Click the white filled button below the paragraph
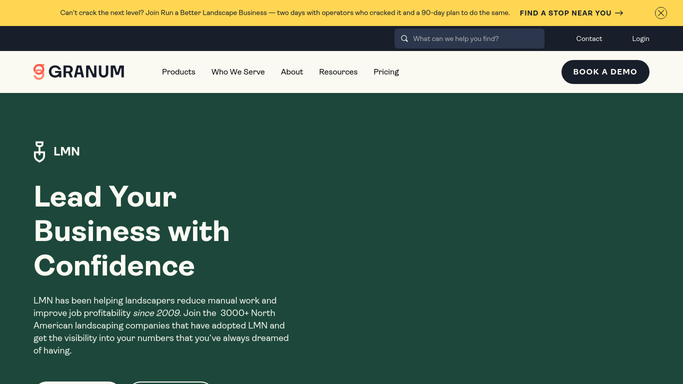 click(78, 382)
